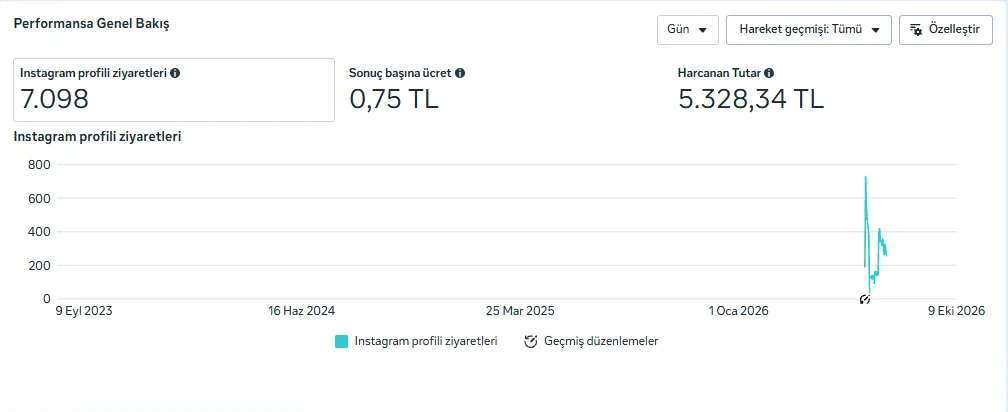Click info icon next to Sonuç başına ücret
The image size is (1008, 412).
point(460,73)
